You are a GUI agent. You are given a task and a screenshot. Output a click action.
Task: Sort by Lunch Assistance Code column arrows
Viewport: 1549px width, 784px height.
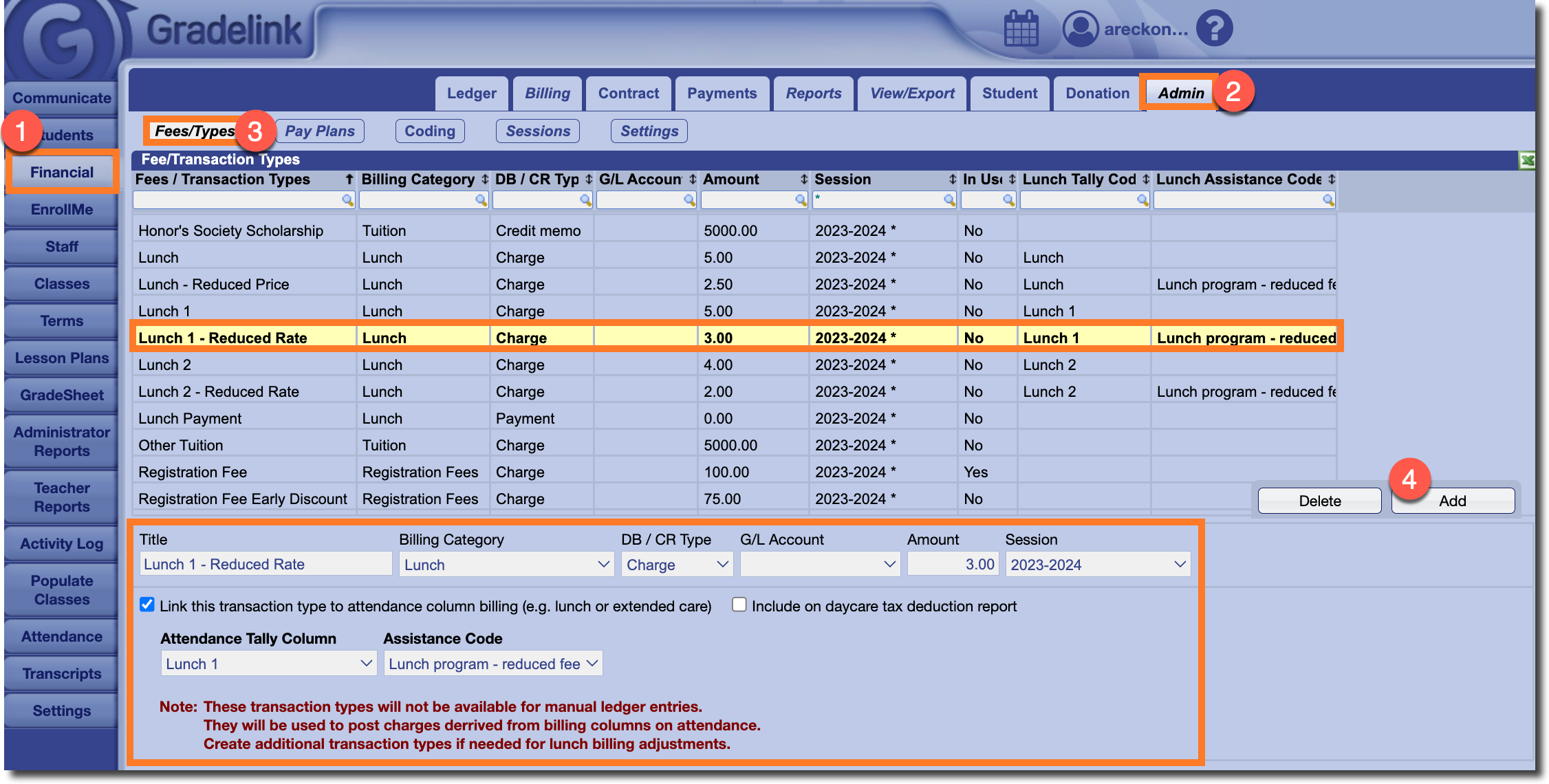click(1332, 179)
